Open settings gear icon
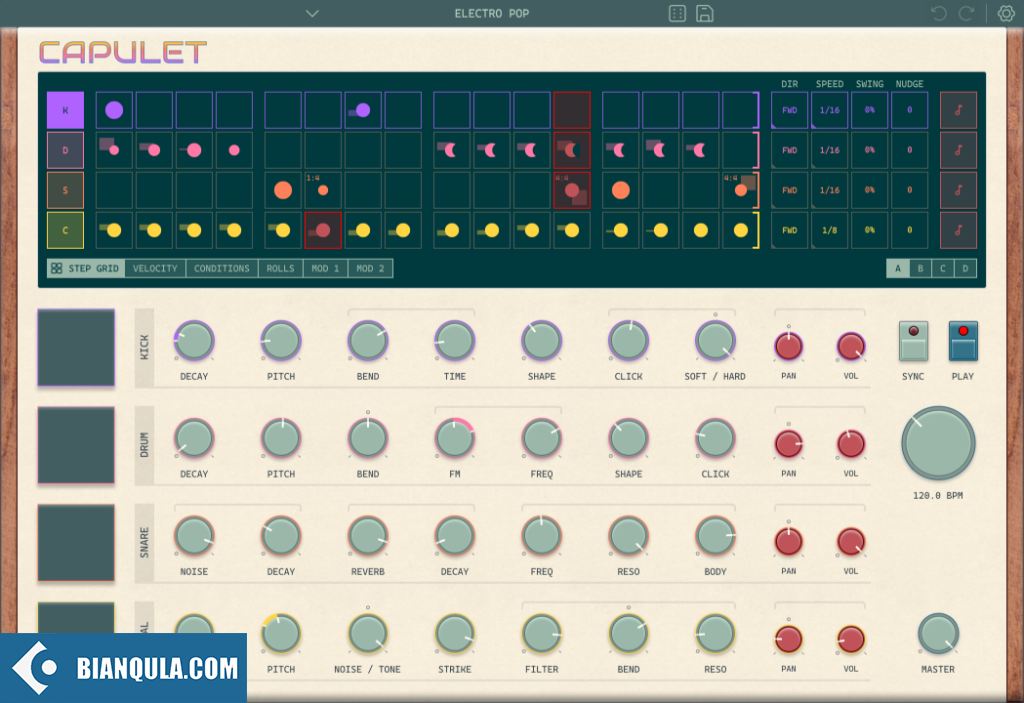Screen dimensions: 1024x703 pos(1006,14)
